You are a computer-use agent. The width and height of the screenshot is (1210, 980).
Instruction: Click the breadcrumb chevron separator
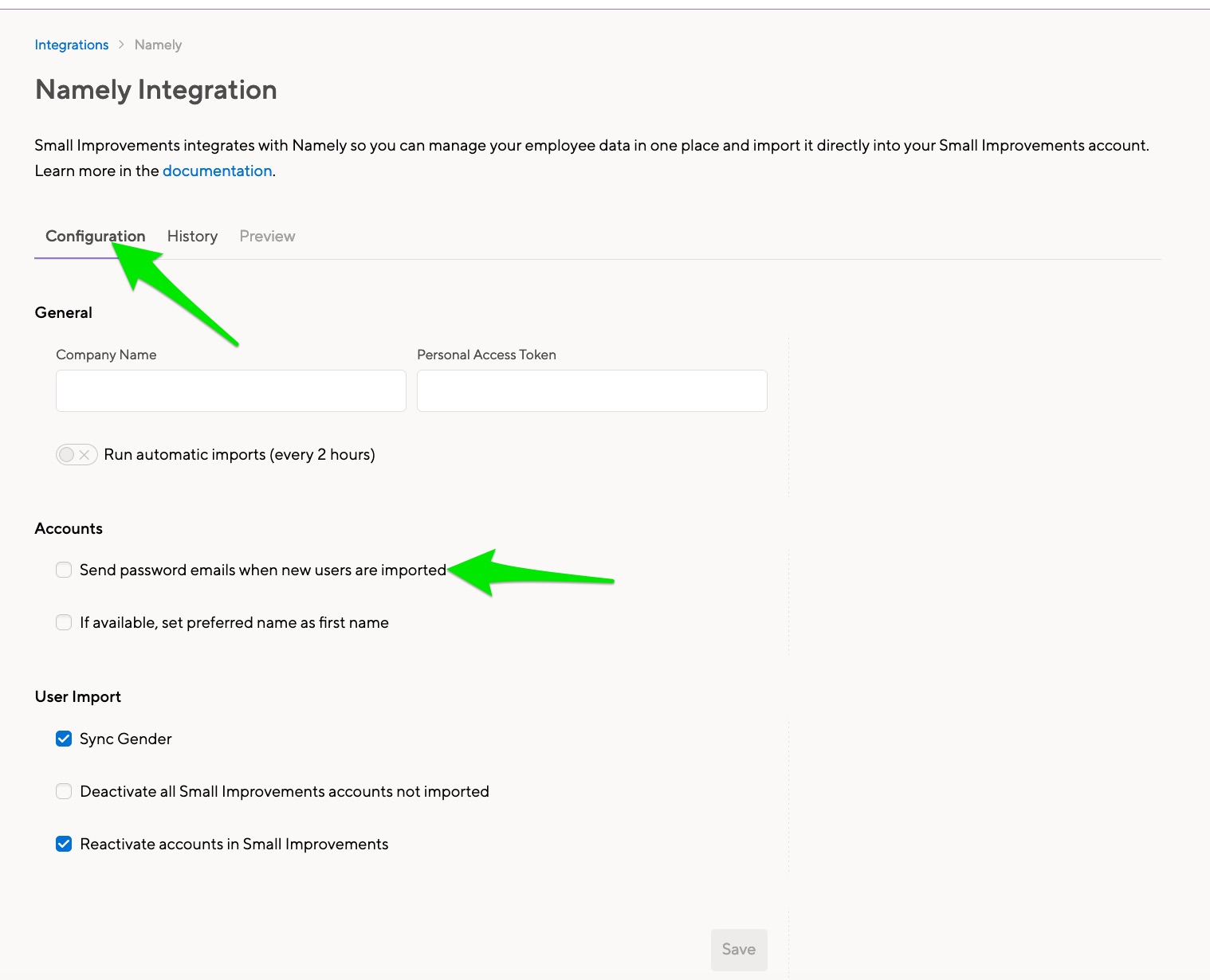pyautogui.click(x=121, y=45)
